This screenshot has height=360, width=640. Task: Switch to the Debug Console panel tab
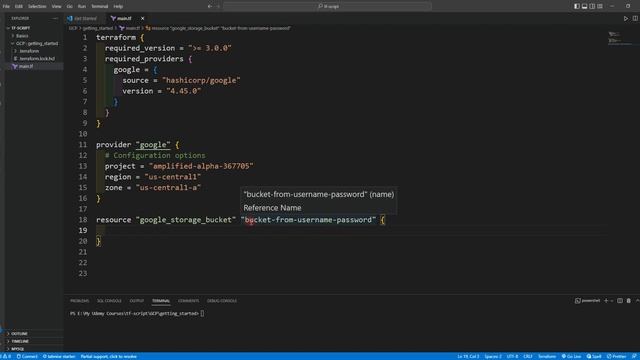pyautogui.click(x=222, y=301)
